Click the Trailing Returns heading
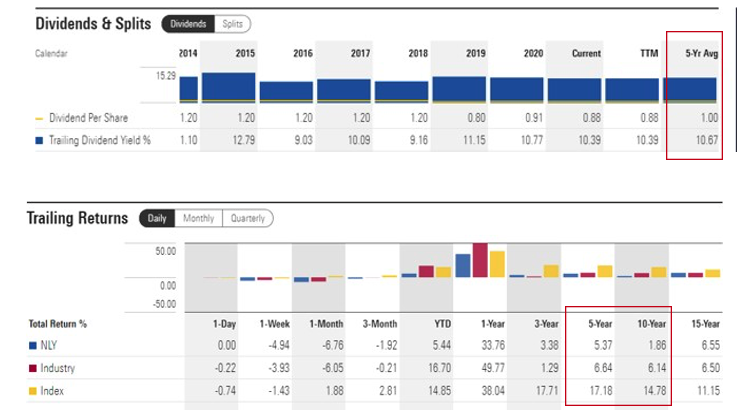 point(78,218)
